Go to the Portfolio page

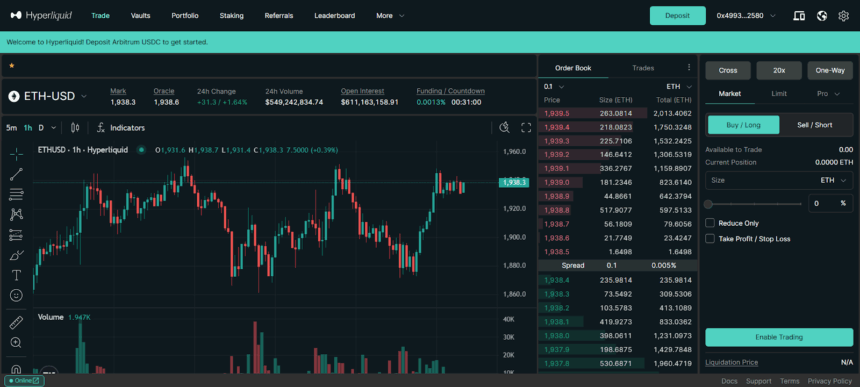coord(185,16)
